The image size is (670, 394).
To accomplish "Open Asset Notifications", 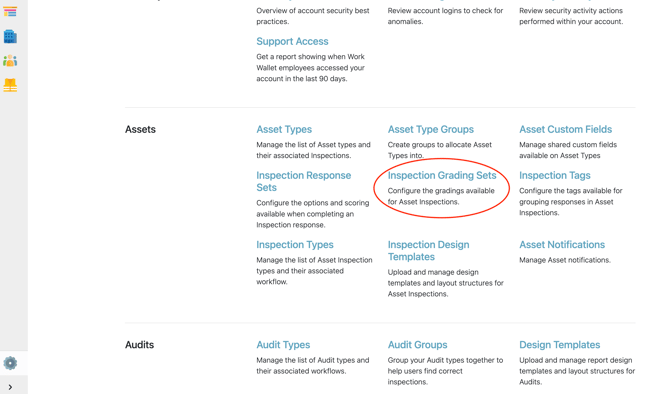I will click(562, 245).
